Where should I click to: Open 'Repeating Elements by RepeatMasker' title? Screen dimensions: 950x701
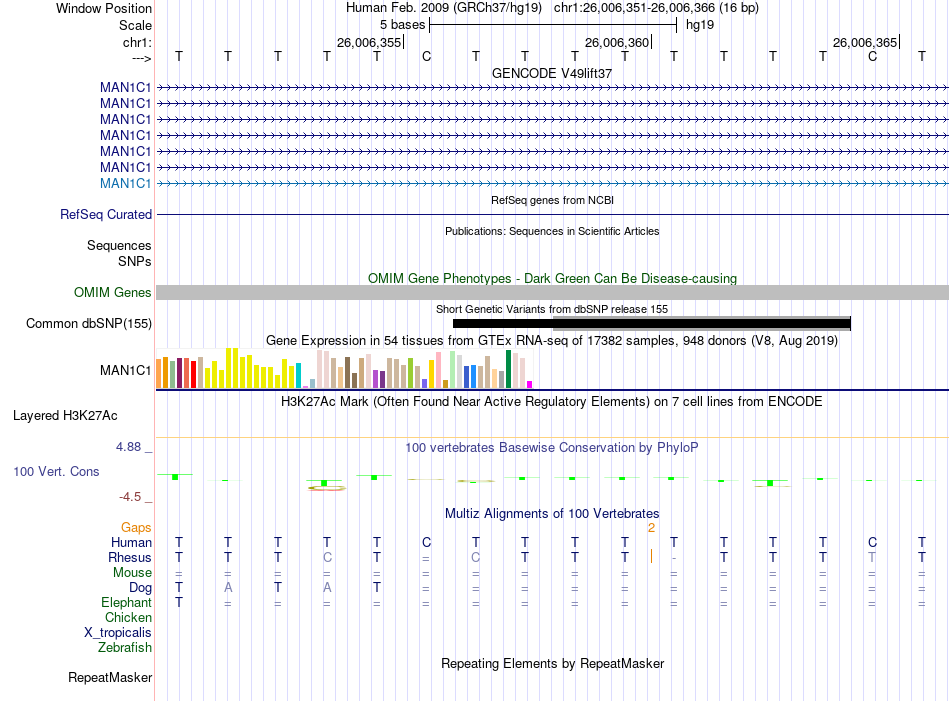pyautogui.click(x=552, y=663)
